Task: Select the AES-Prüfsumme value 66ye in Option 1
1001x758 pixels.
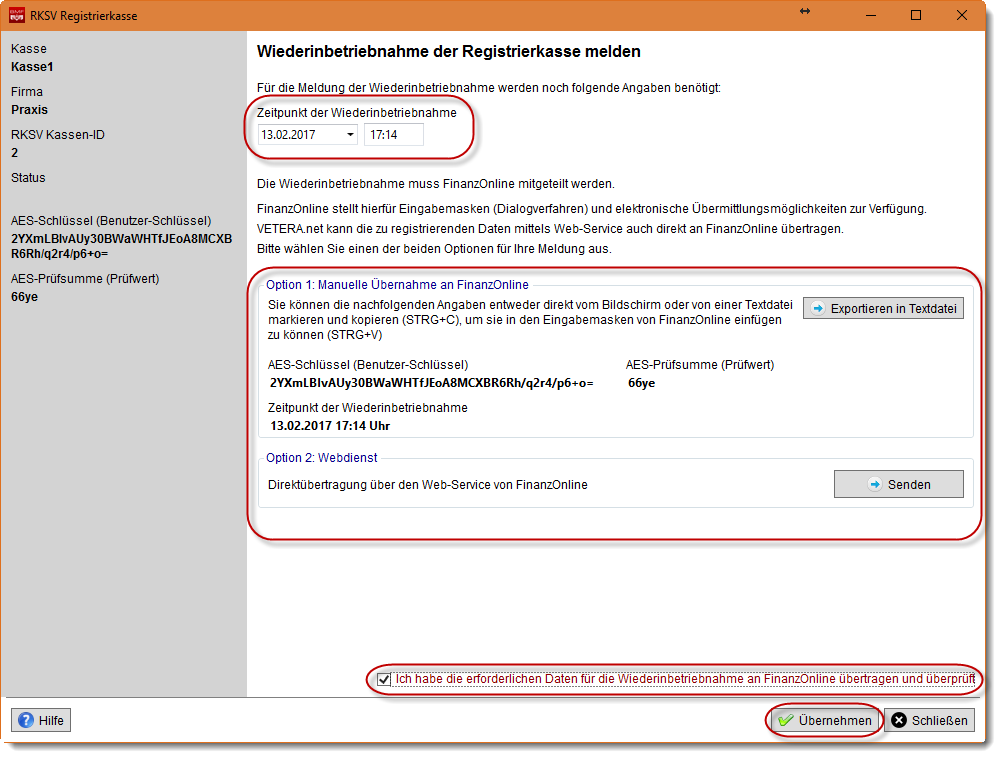Action: pos(641,383)
